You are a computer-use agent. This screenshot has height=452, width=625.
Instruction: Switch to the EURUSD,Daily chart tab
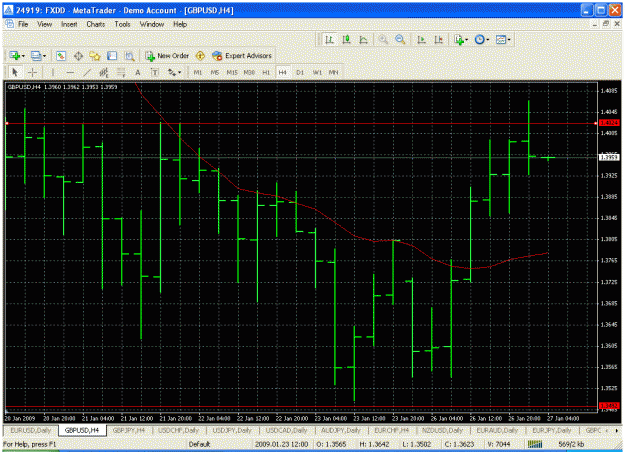pos(31,430)
